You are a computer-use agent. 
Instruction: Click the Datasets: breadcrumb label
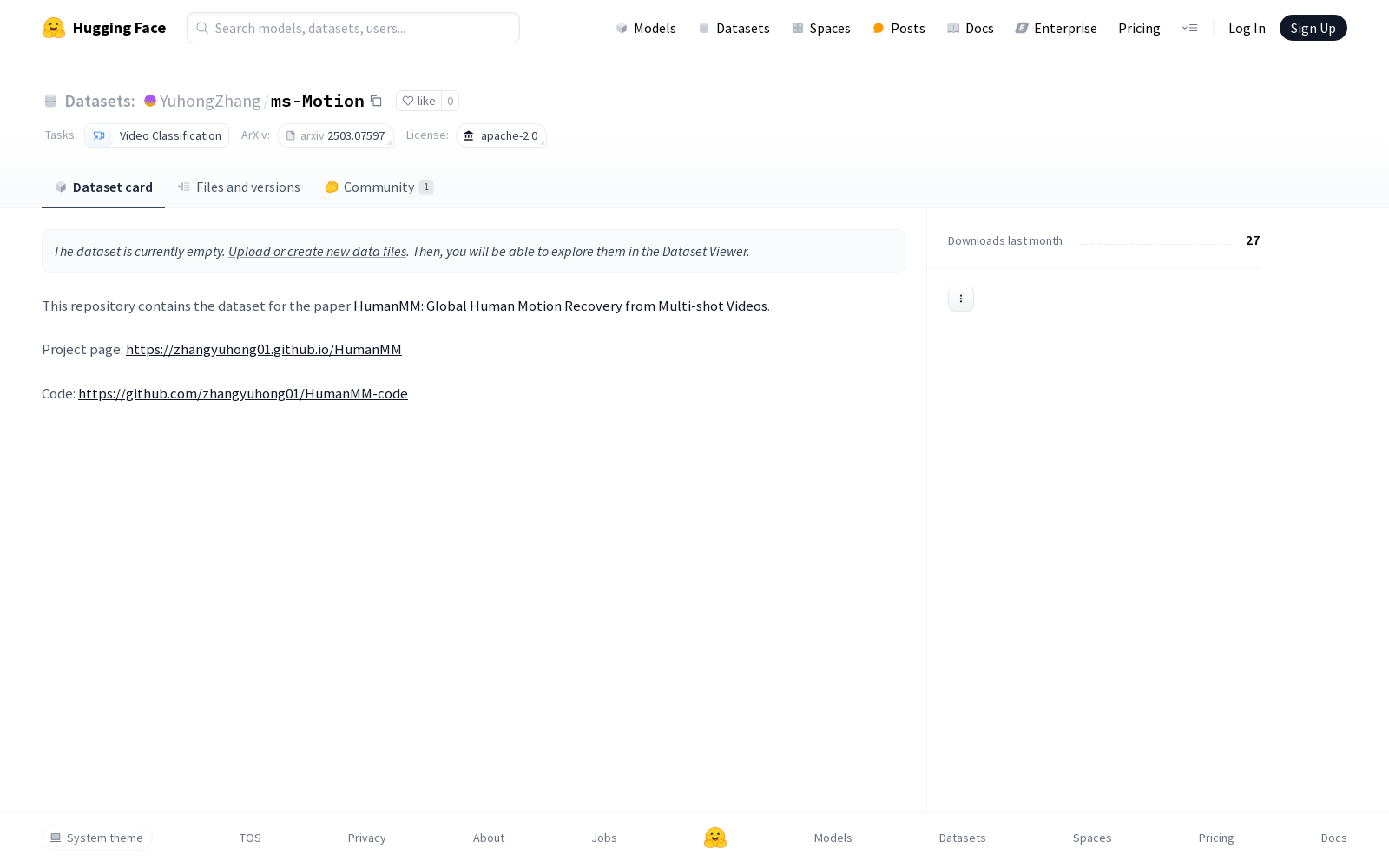[100, 101]
